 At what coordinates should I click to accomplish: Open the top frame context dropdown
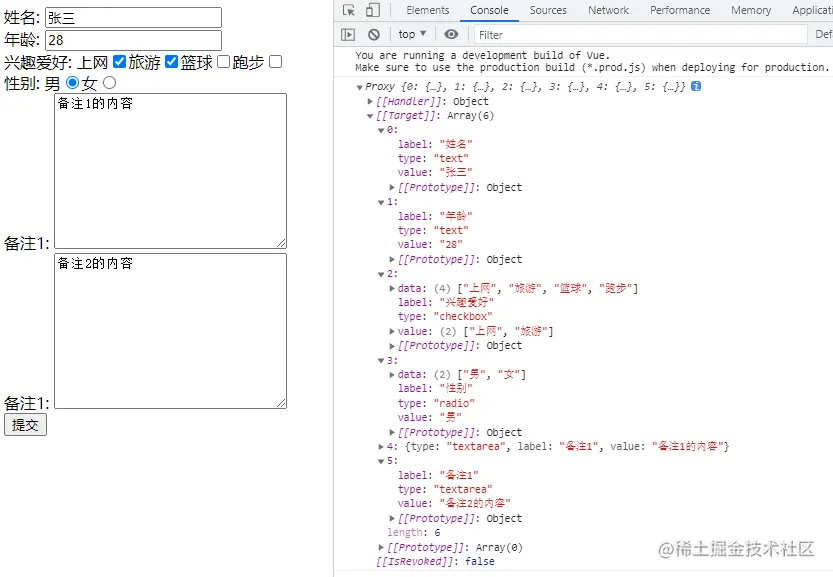coord(411,33)
